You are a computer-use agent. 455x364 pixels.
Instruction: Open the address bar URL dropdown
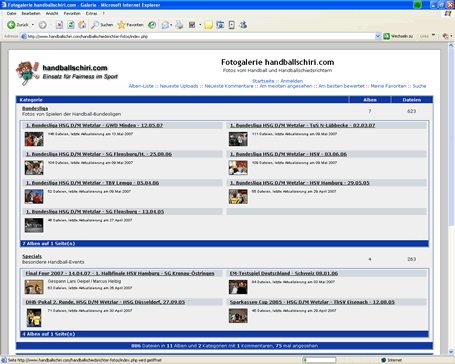coord(378,36)
